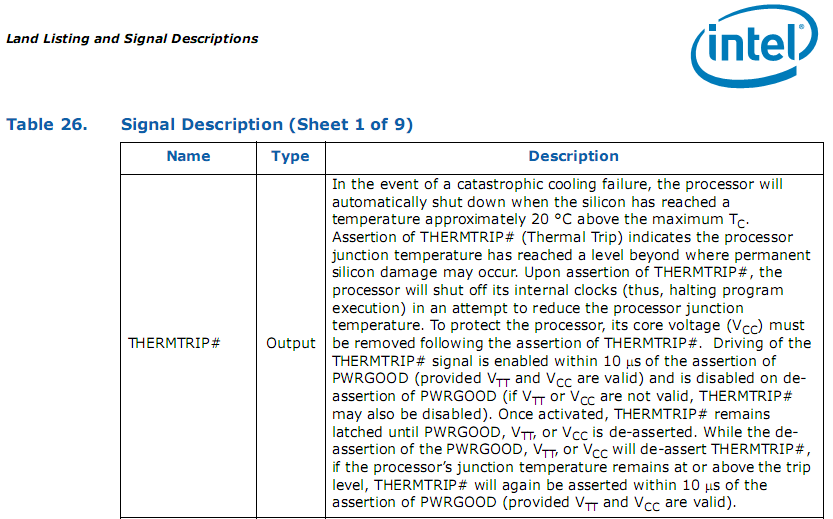Image resolution: width=833 pixels, height=519 pixels.
Task: Click line beginning 'PWRGOOD (provided V'
Action: click(569, 379)
